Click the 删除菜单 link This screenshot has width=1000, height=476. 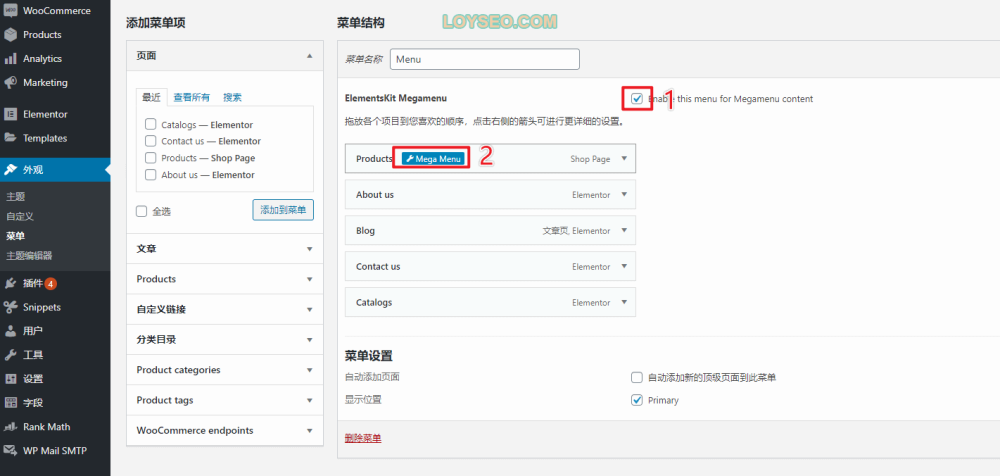tap(363, 438)
